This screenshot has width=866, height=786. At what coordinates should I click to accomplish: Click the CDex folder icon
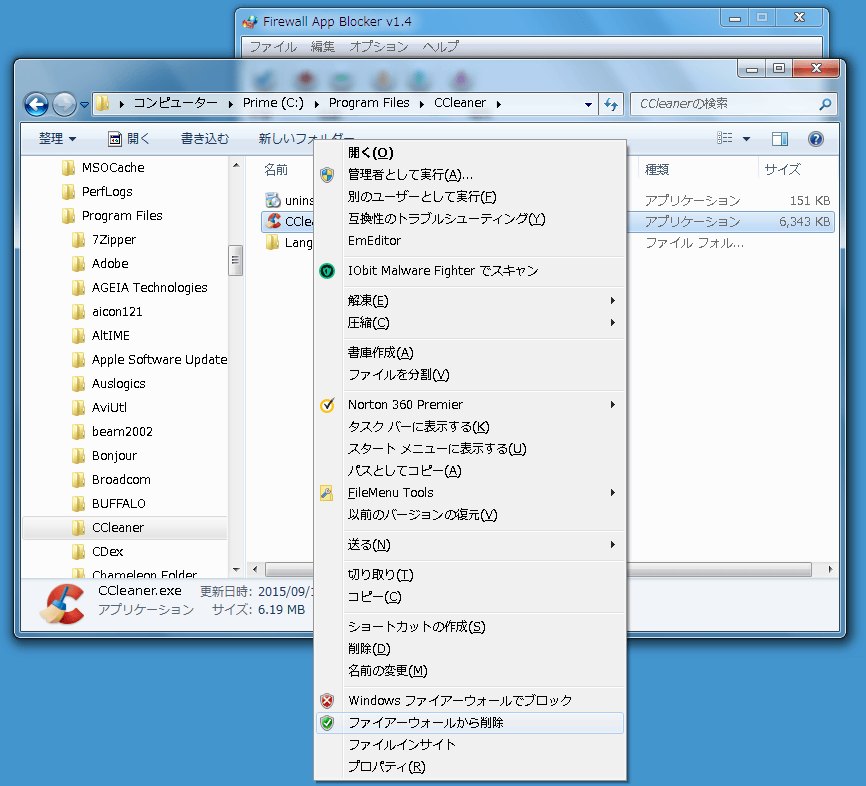78,552
